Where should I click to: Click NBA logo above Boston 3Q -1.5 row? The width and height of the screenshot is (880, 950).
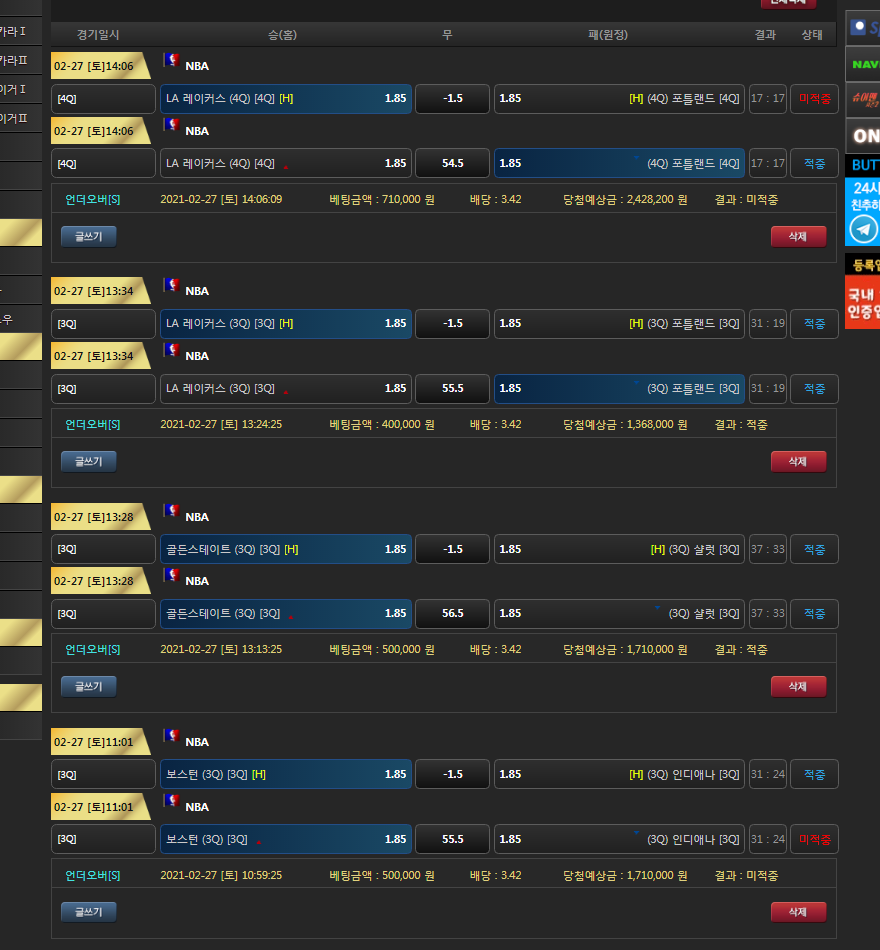pyautogui.click(x=171, y=737)
